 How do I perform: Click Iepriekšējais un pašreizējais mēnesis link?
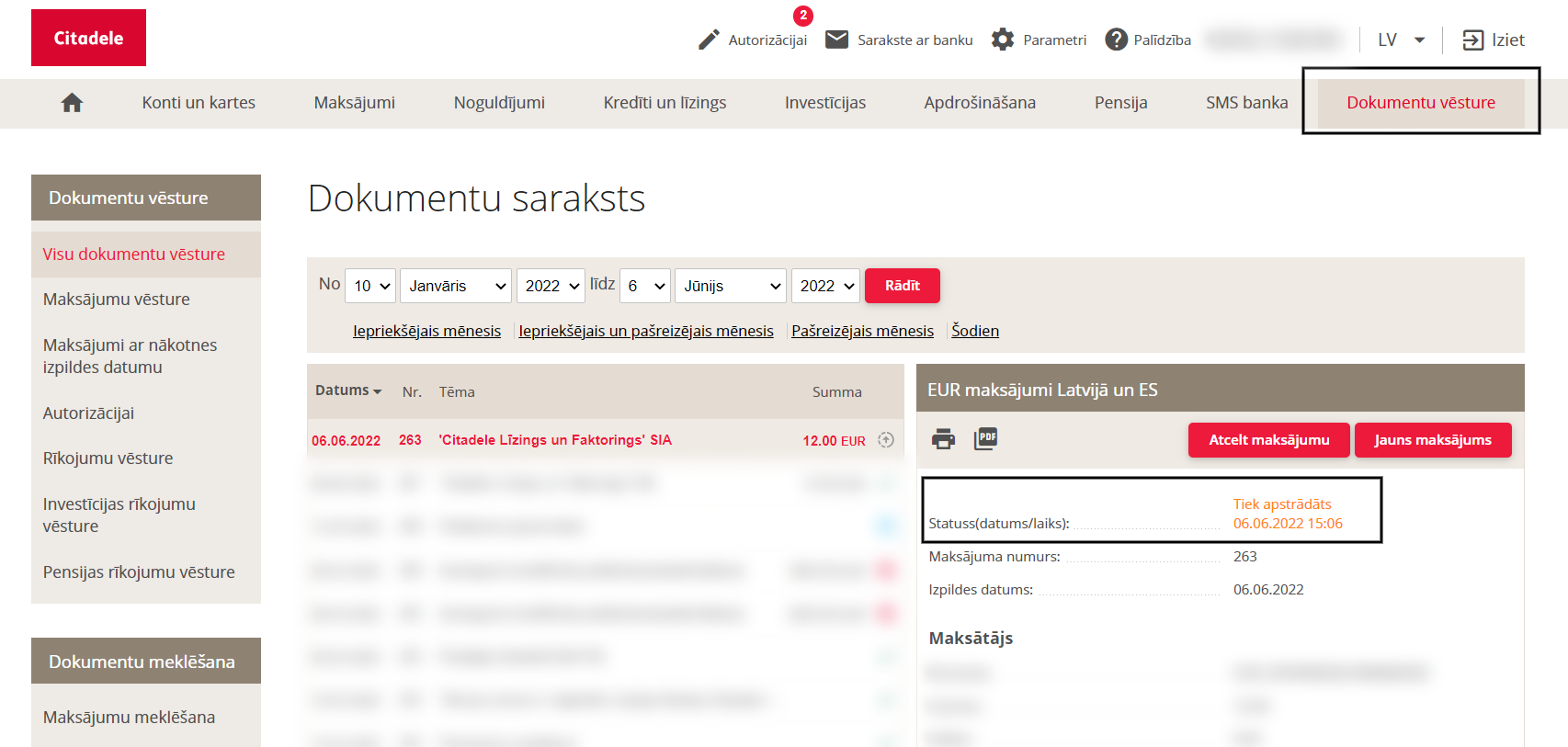coord(646,331)
